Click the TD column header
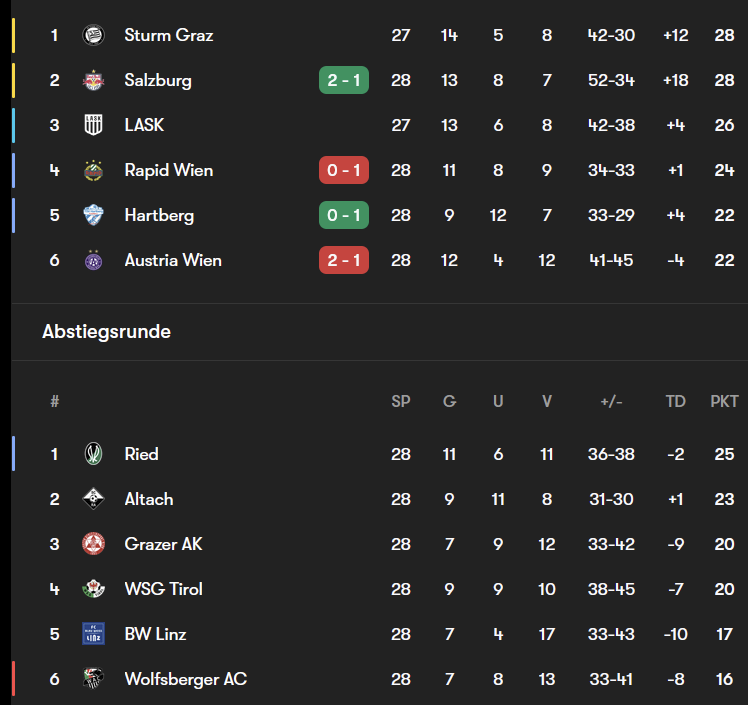Image resolution: width=748 pixels, height=705 pixels. tap(676, 401)
